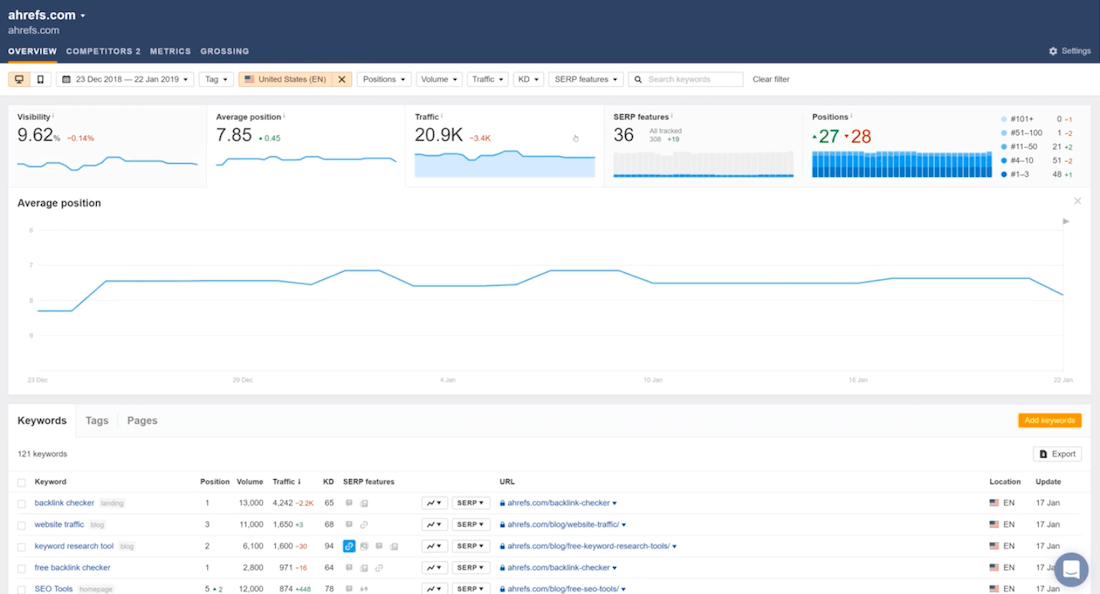This screenshot has height=594, width=1100.
Task: Click sitelinks icon in website traffic row
Action: click(x=364, y=525)
